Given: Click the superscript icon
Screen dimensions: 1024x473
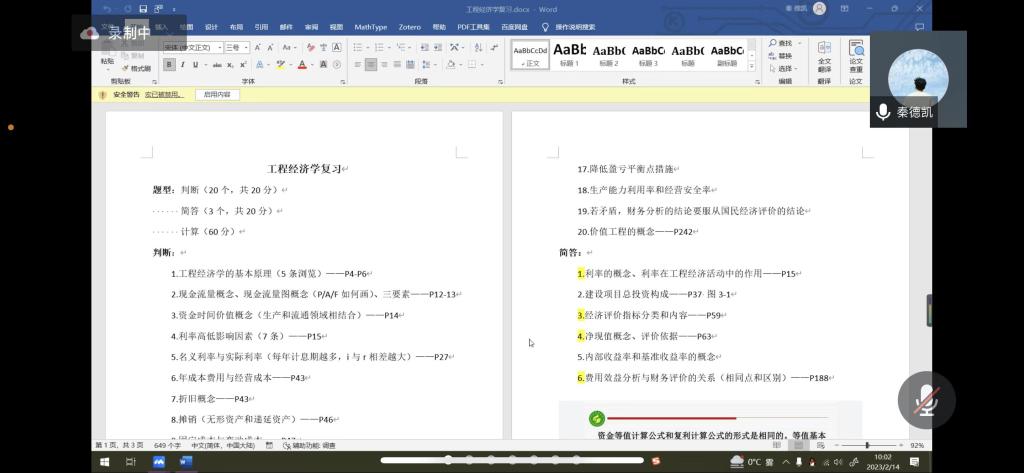Looking at the screenshot, I should pos(243,65).
